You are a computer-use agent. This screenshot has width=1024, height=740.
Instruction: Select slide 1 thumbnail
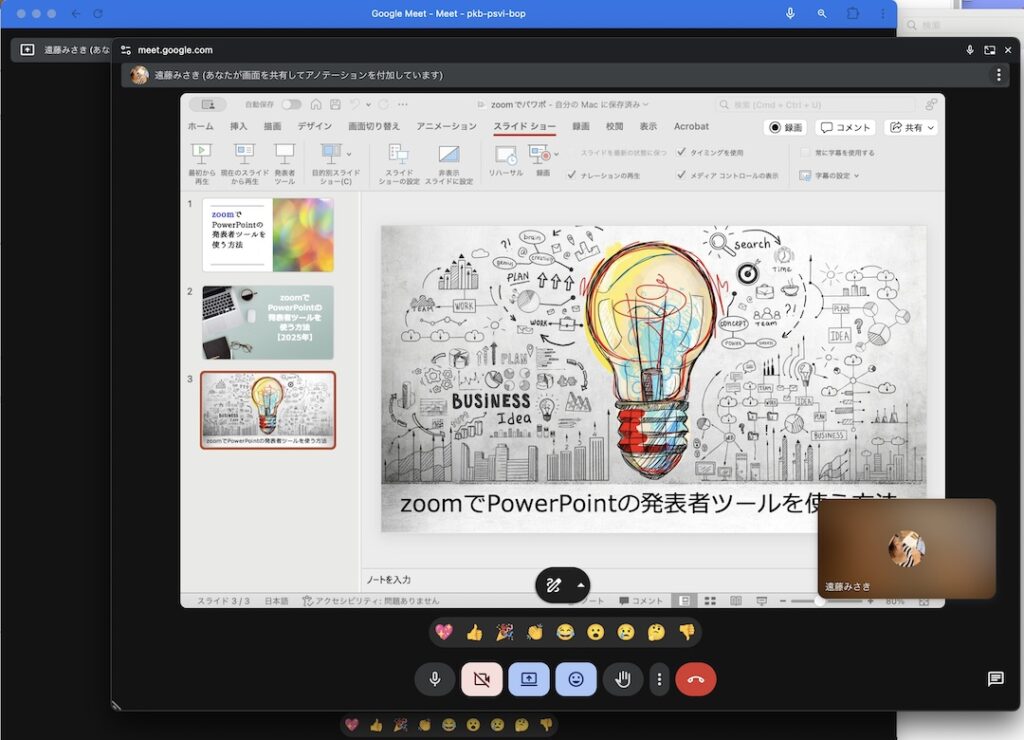click(268, 235)
